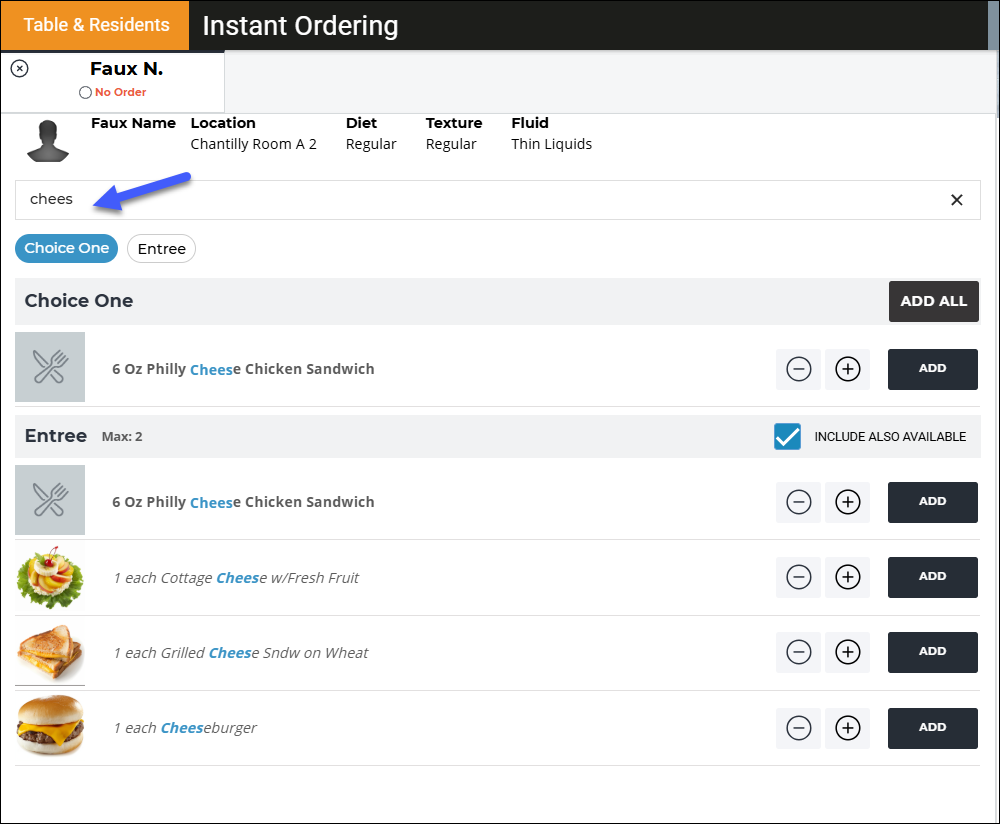Click the resident profile avatar icon
This screenshot has height=824, width=1000.
[x=48, y=141]
